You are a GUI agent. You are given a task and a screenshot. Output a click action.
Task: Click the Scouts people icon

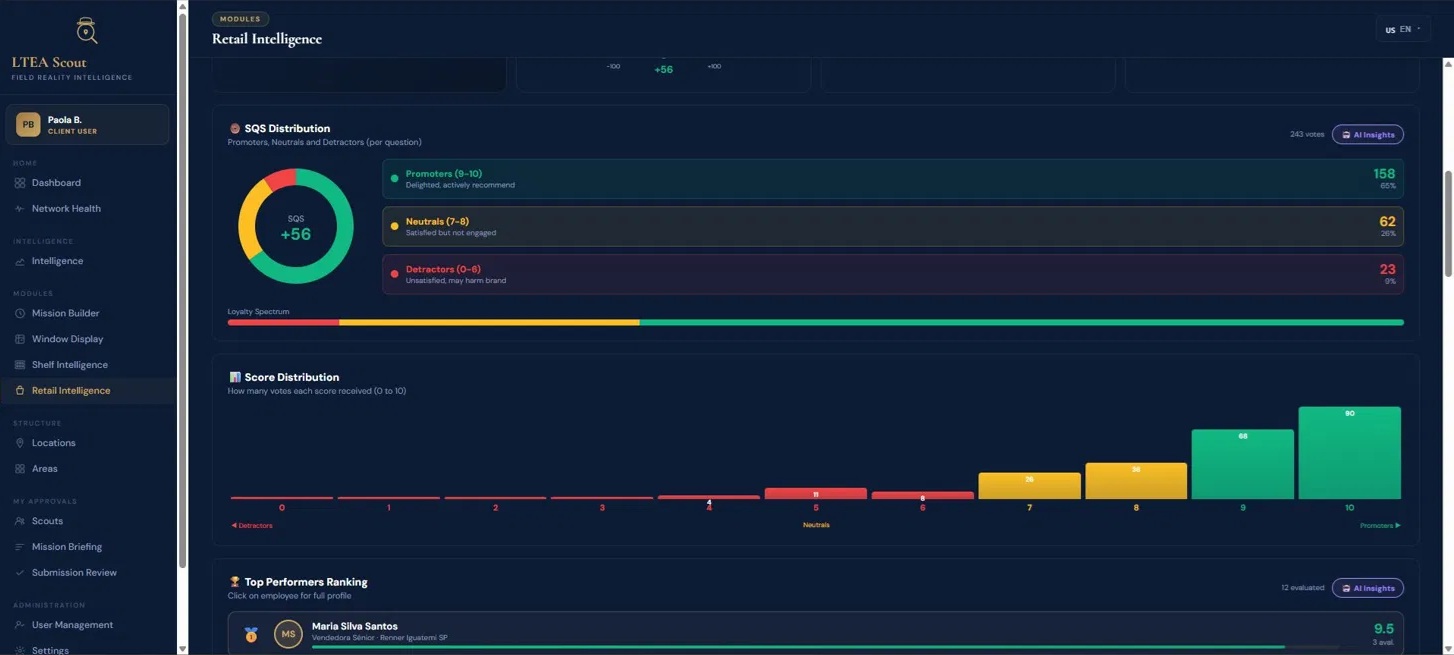tap(20, 521)
